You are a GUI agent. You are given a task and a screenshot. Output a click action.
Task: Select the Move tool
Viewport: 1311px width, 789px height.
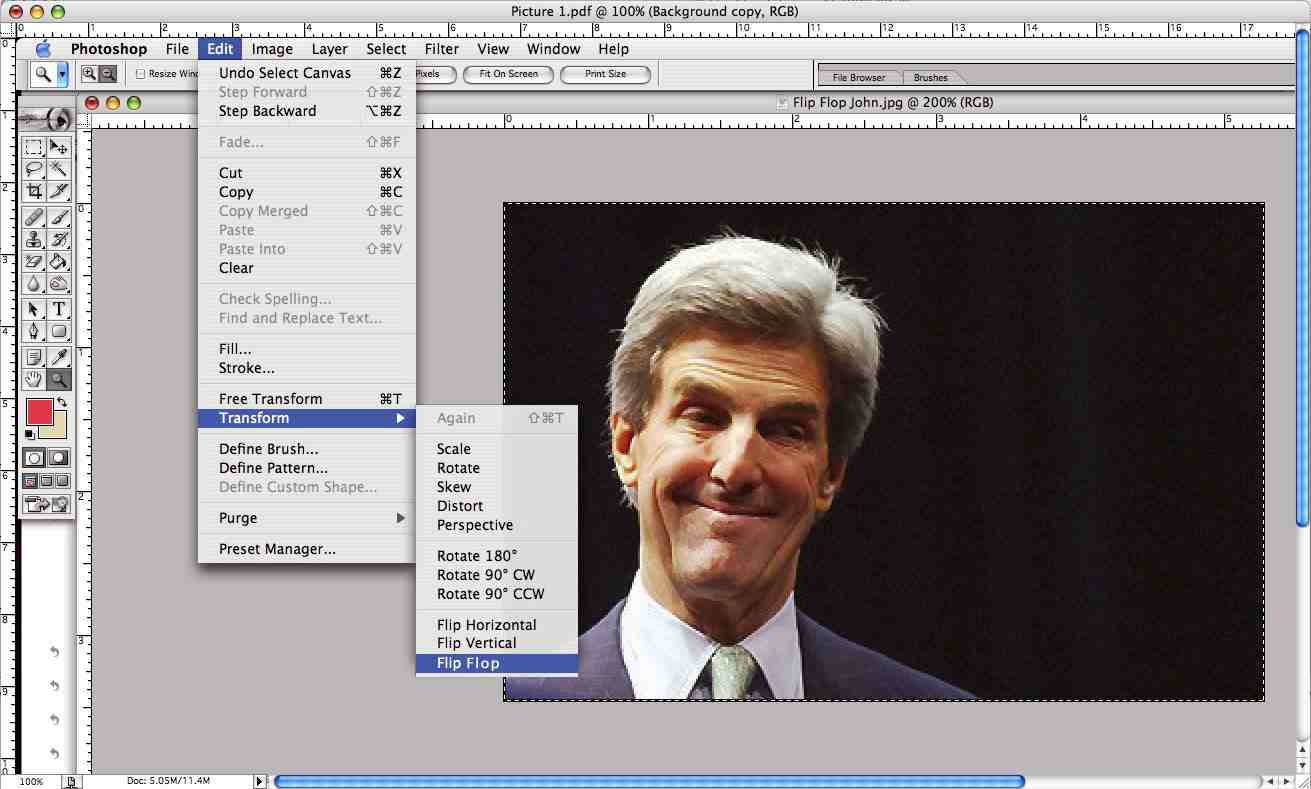click(59, 148)
